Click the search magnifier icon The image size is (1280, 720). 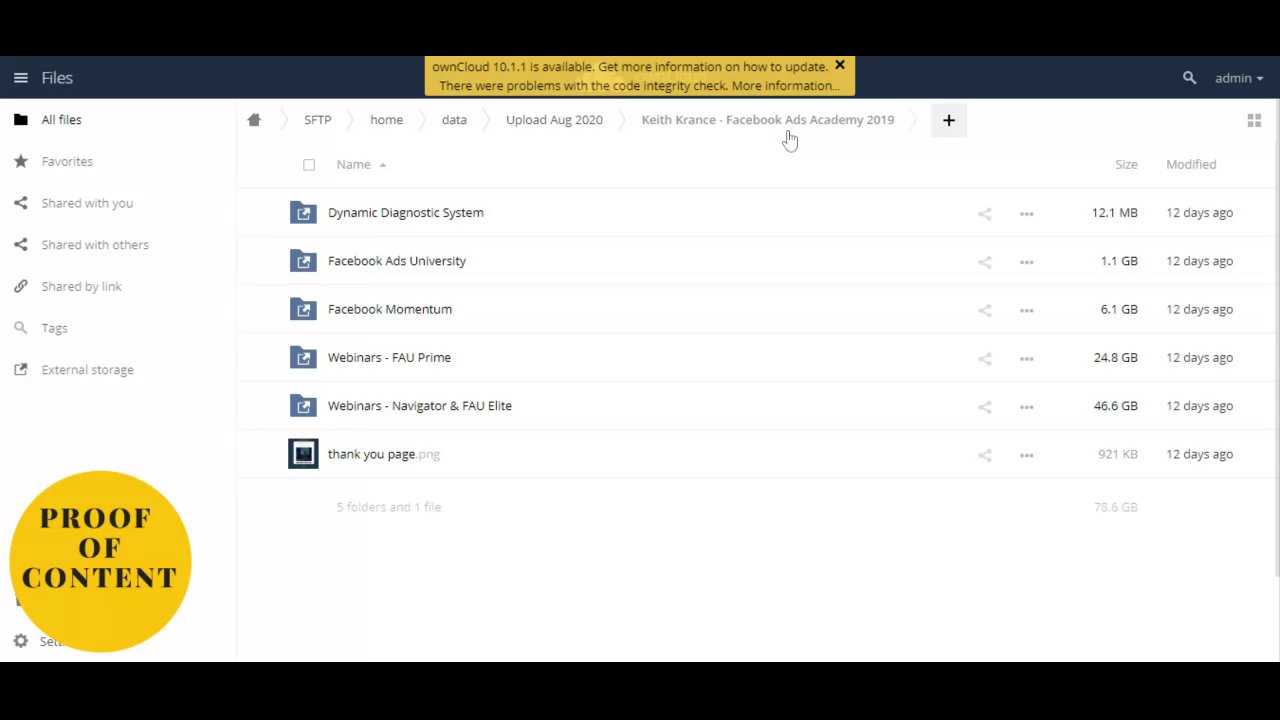click(x=1189, y=78)
